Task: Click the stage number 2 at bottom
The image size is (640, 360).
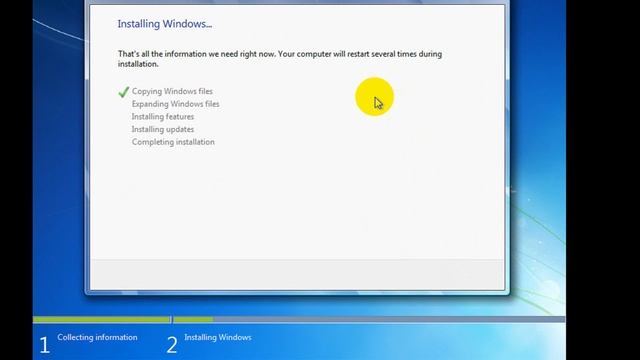Action: click(x=172, y=345)
